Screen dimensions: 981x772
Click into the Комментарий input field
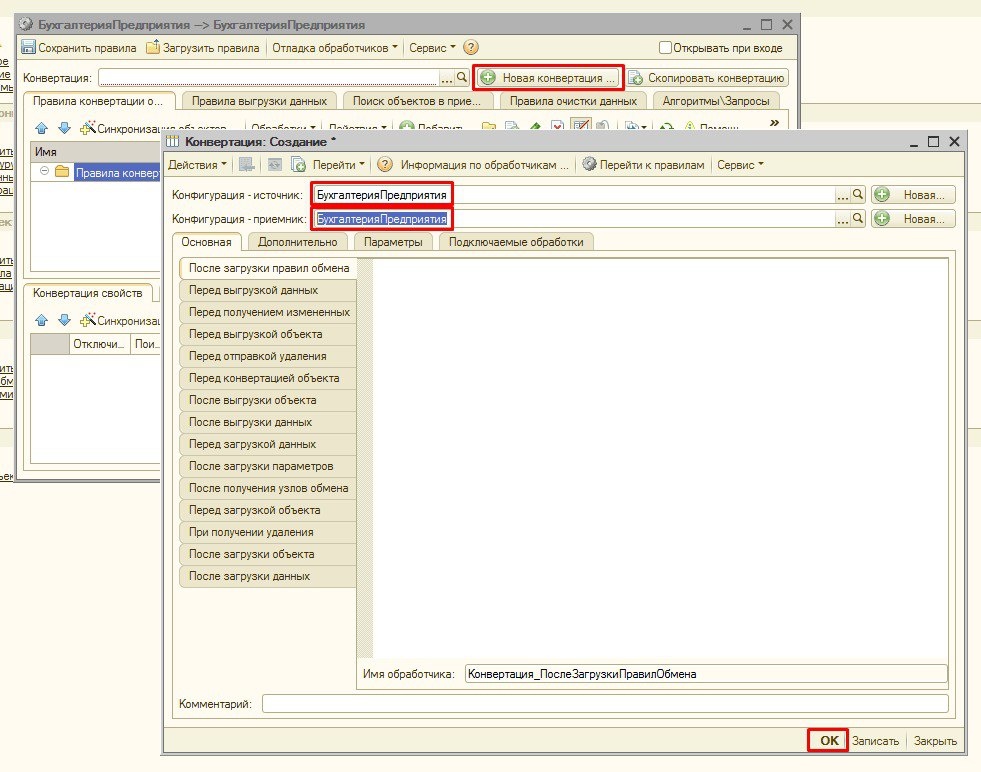pyautogui.click(x=605, y=704)
